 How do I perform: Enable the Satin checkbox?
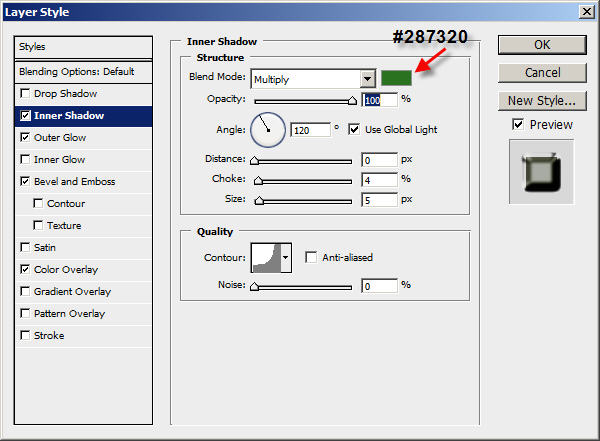pyautogui.click(x=25, y=247)
